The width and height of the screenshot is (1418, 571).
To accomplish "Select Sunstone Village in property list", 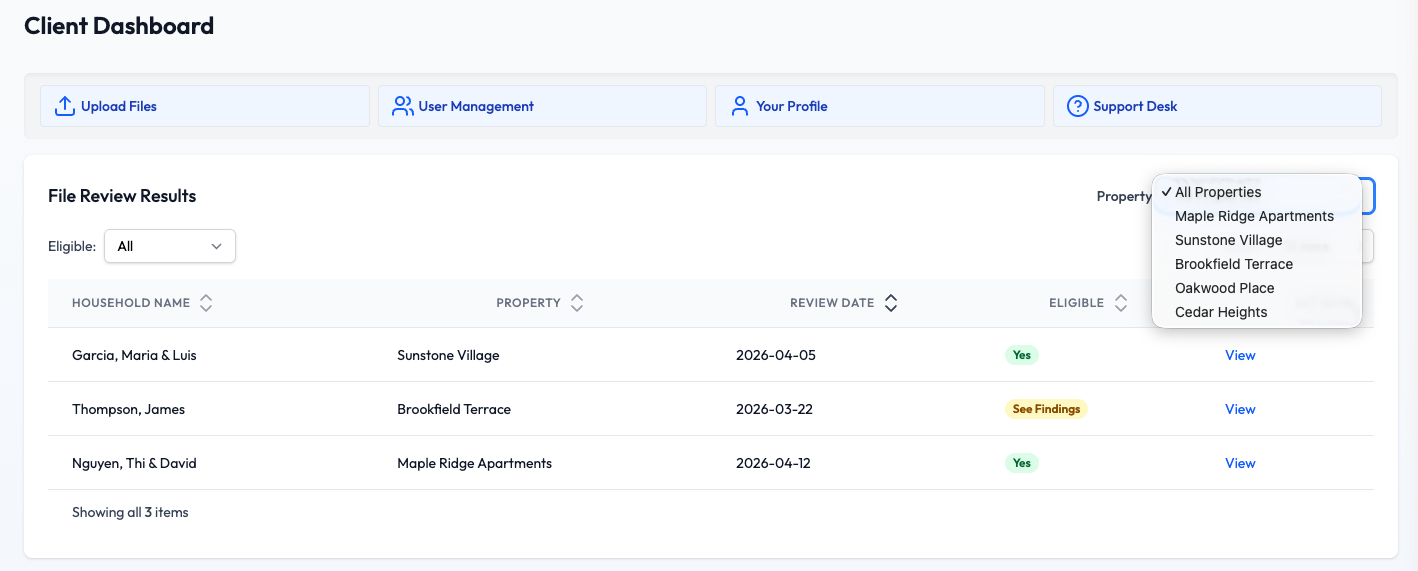I will click(1228, 240).
